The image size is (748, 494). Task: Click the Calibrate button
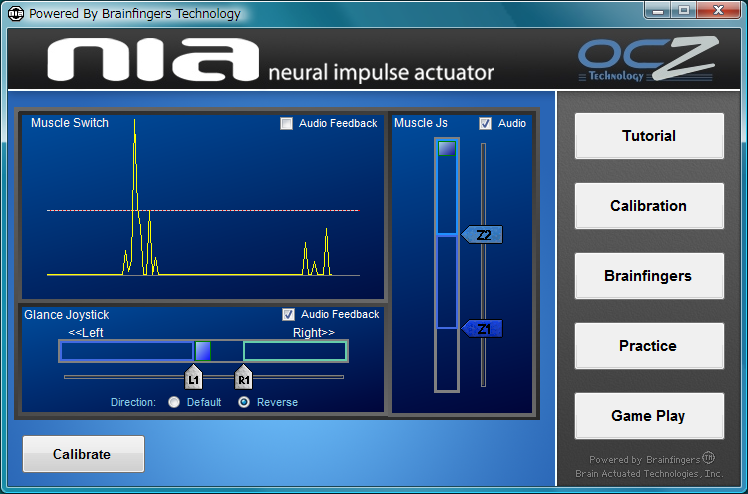click(83, 454)
